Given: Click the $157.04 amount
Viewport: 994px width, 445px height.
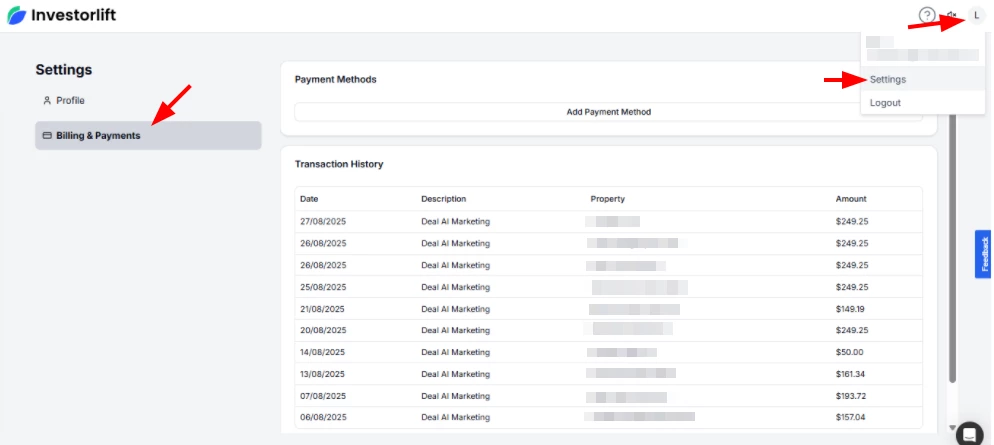Looking at the screenshot, I should [x=851, y=418].
